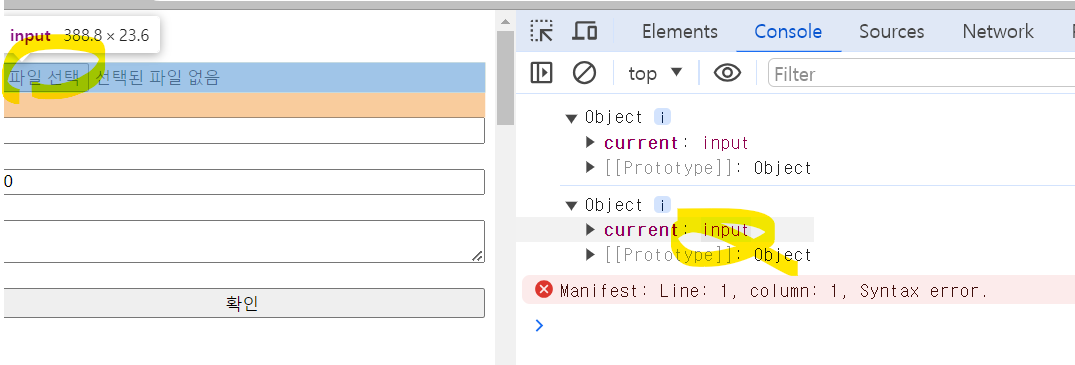
Task: Collapse the first Object entry
Action: click(x=572, y=118)
